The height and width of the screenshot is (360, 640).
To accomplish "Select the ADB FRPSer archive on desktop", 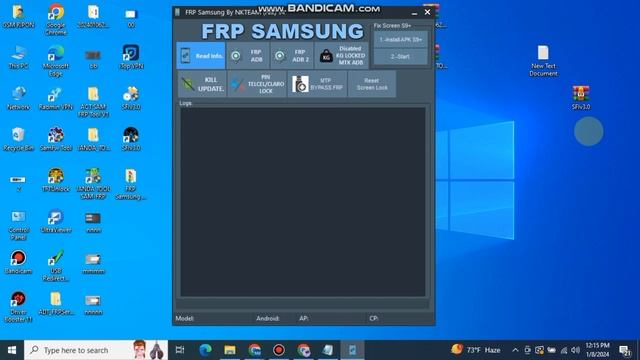I will click(x=56, y=304).
